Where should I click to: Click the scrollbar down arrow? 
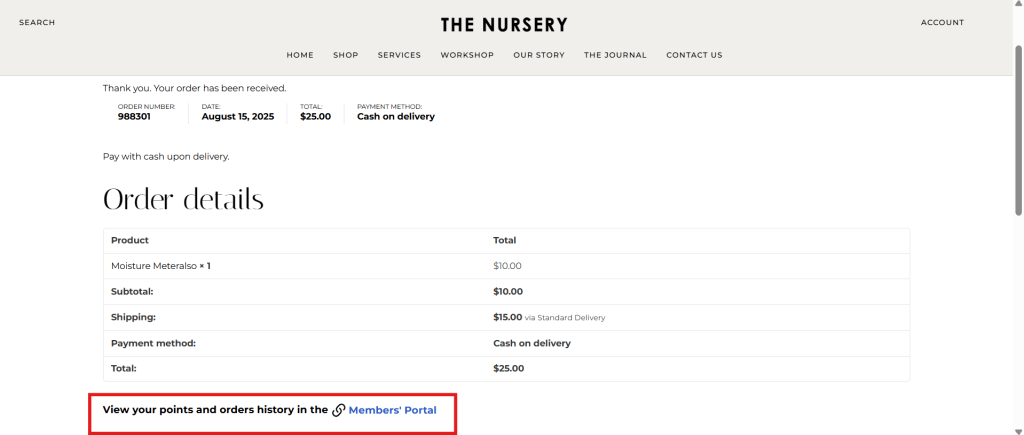coord(1018,429)
